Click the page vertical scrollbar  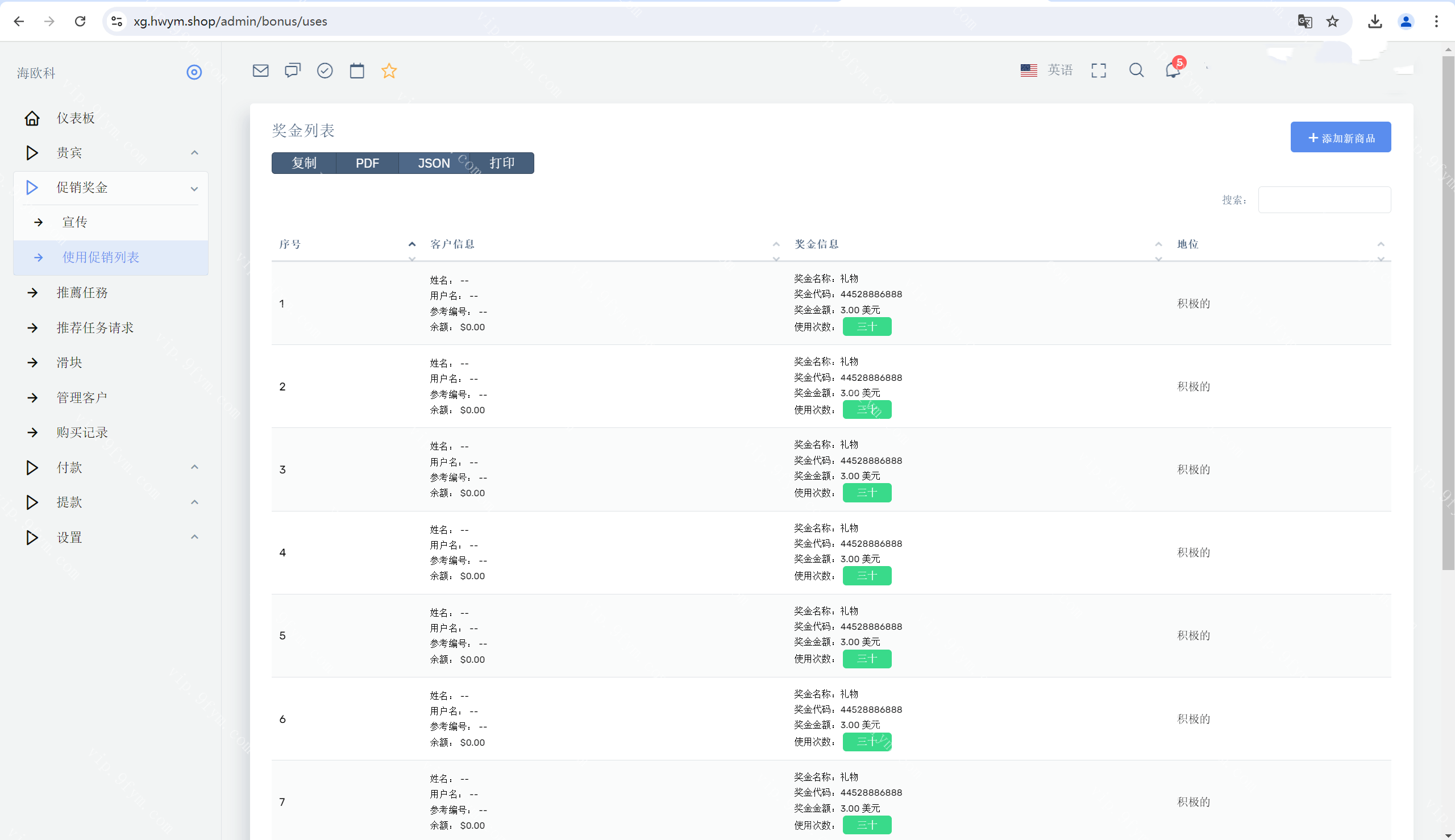1448,311
